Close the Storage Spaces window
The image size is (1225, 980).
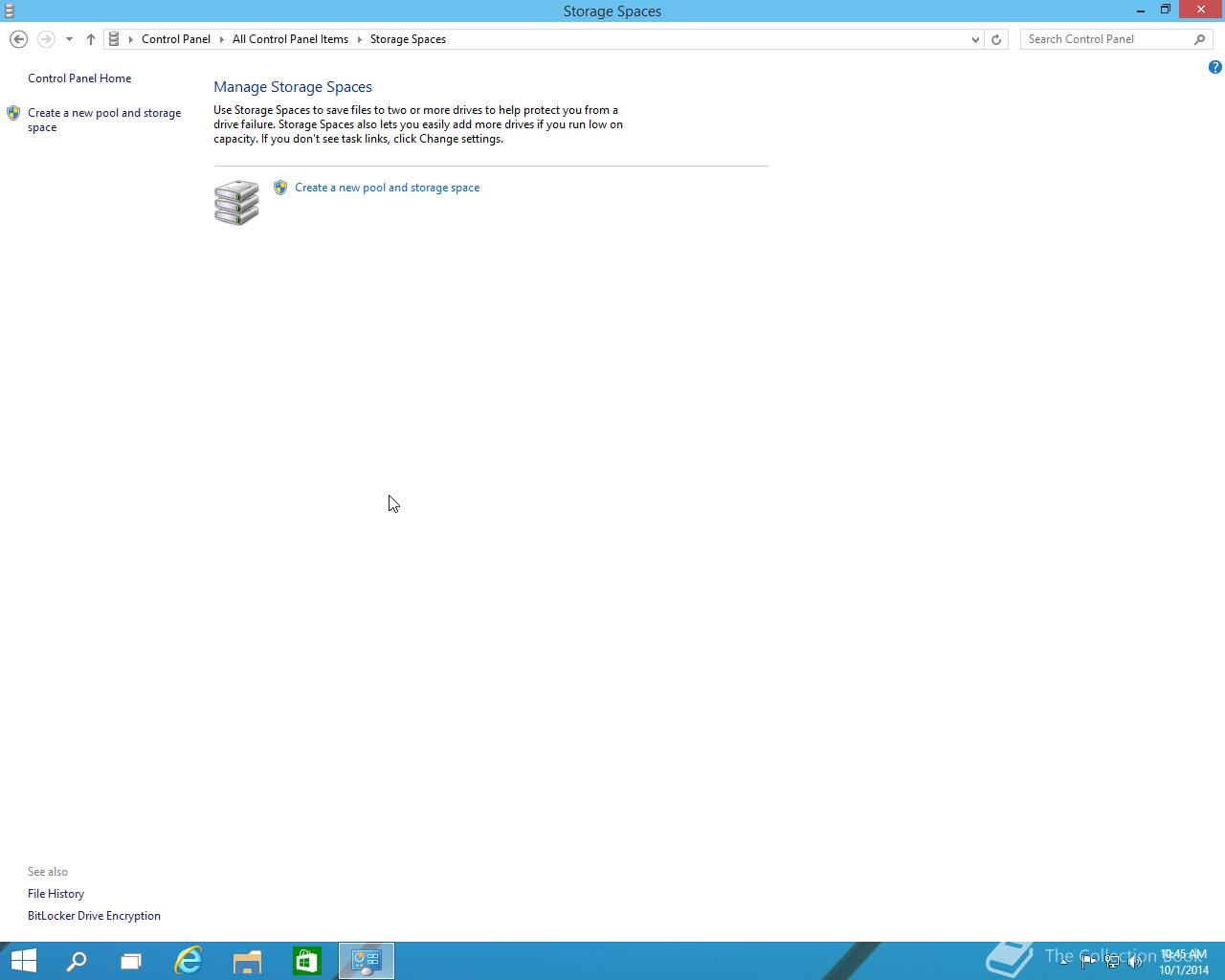pos(1201,11)
